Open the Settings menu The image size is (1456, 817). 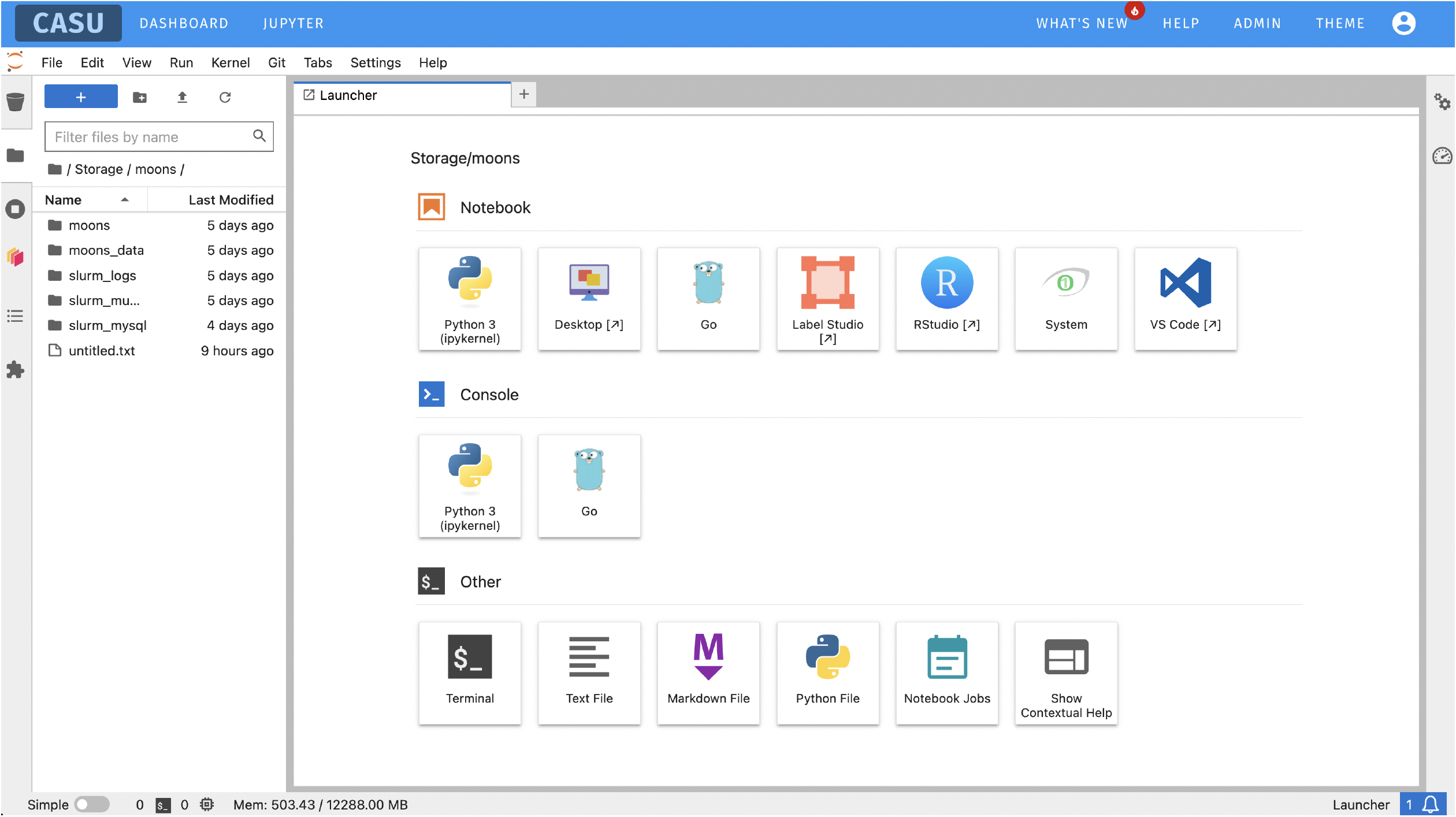376,62
